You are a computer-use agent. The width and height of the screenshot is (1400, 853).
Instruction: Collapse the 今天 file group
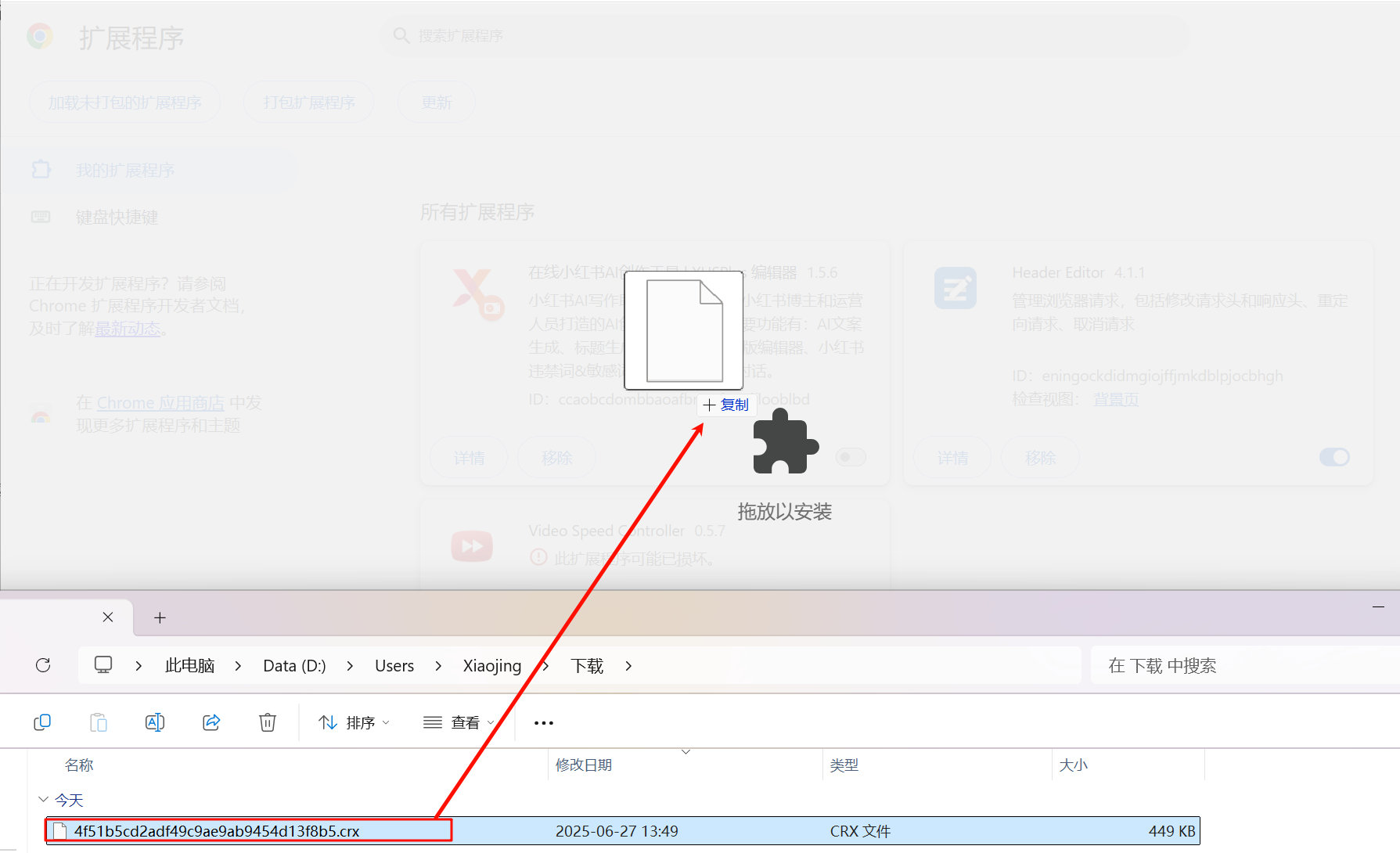tap(43, 799)
